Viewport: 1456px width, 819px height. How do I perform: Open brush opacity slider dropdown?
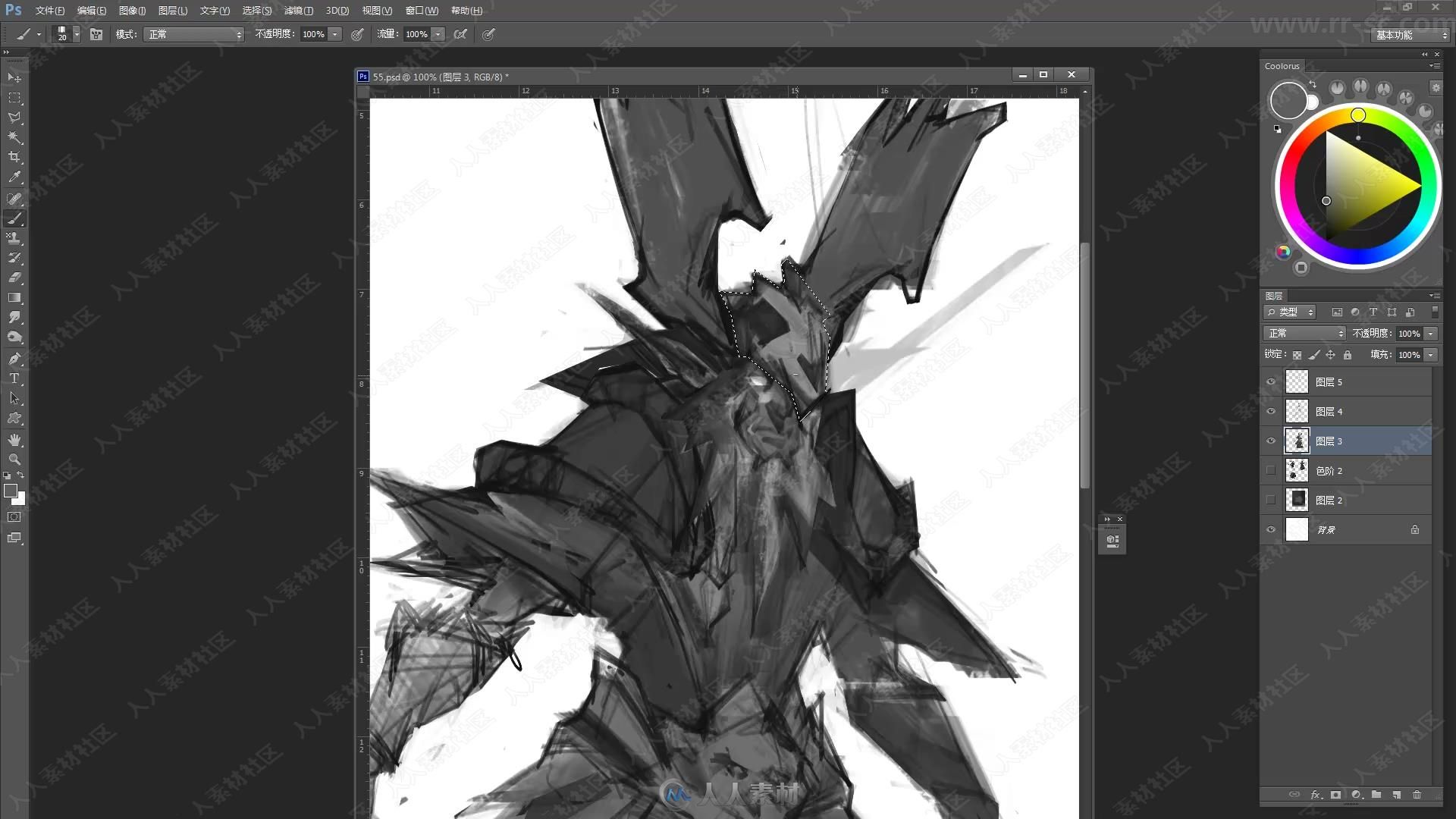click(334, 34)
